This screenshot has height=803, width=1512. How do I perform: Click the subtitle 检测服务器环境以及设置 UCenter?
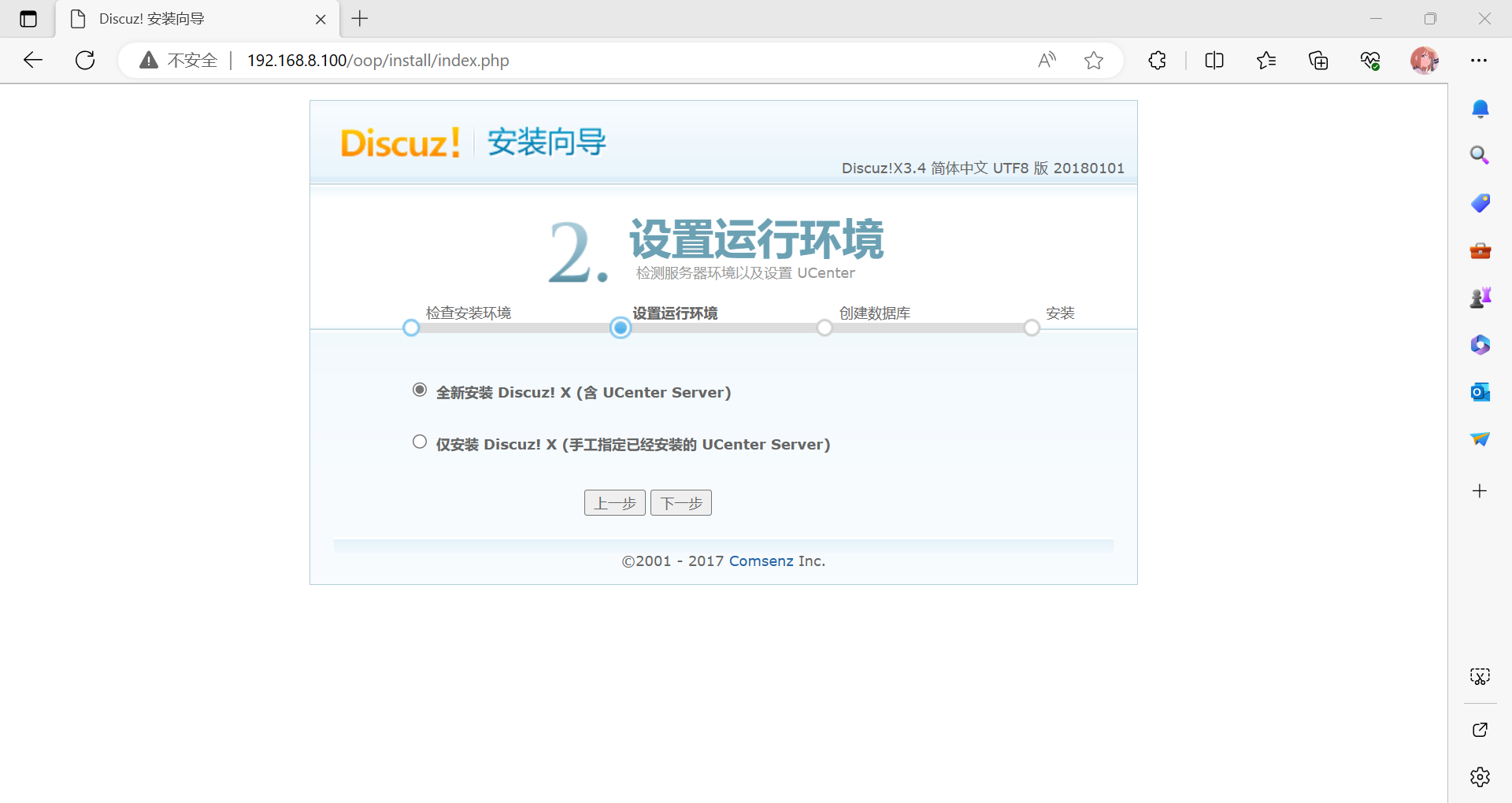coord(746,273)
